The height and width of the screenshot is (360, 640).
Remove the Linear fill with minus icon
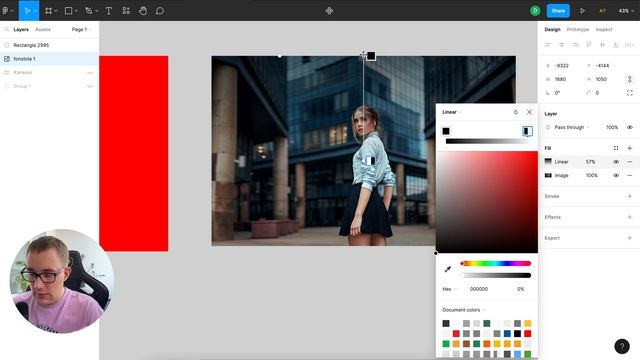coord(629,162)
